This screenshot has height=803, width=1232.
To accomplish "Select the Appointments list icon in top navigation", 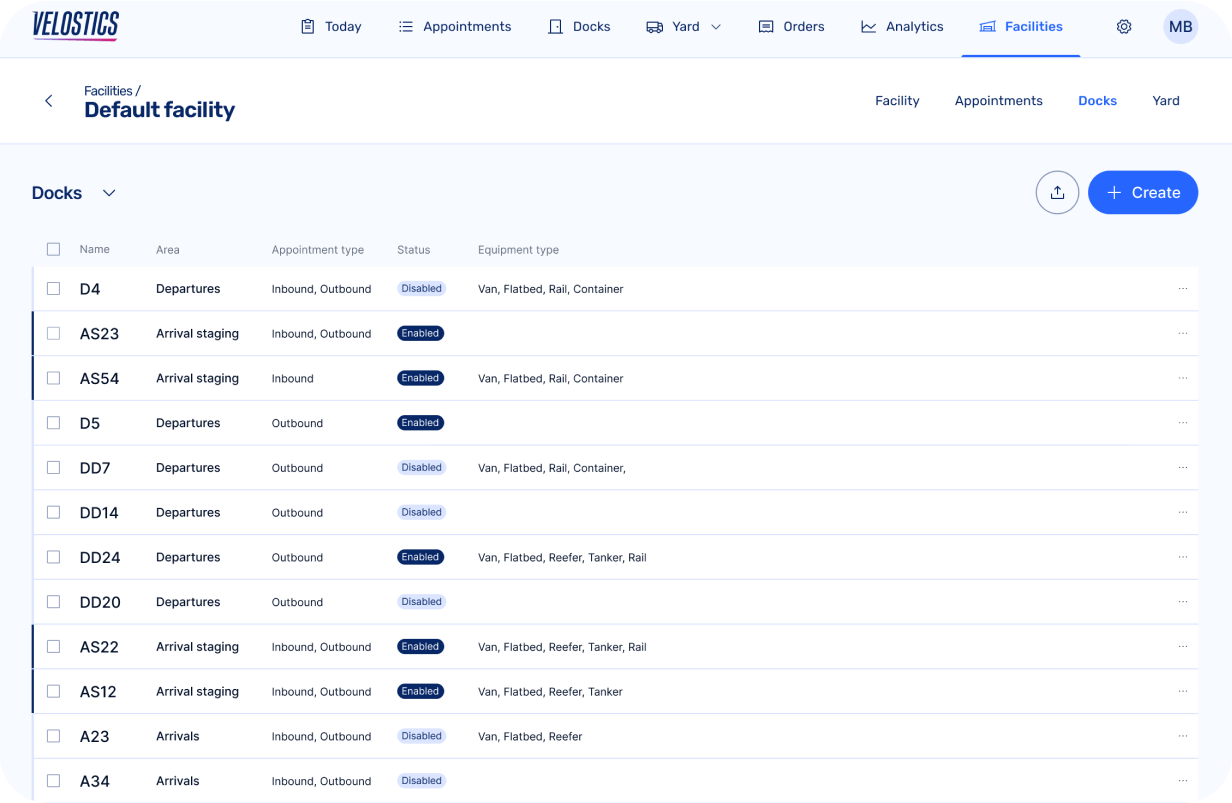I will pyautogui.click(x=404, y=26).
